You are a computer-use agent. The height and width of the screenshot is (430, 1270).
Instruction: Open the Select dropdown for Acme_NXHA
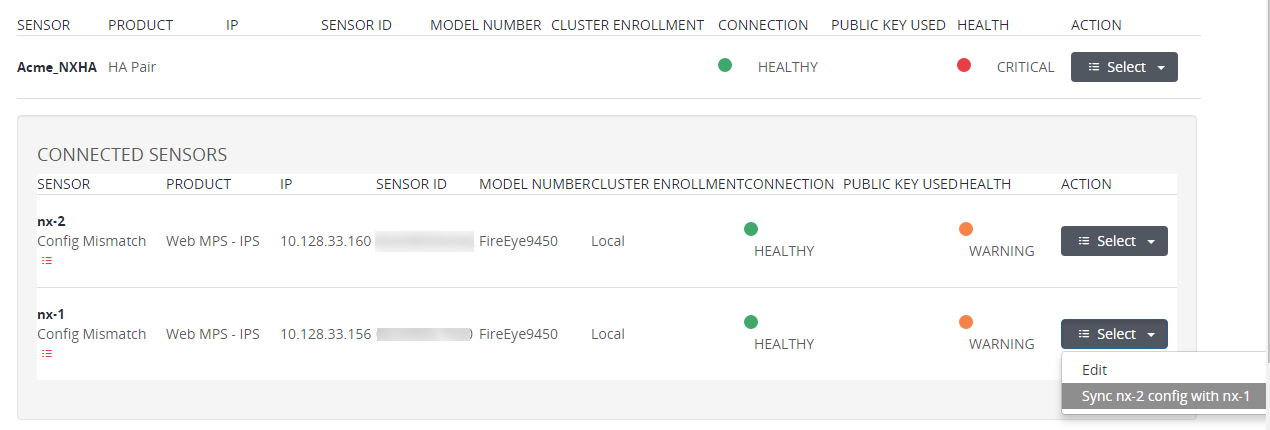(x=1124, y=67)
